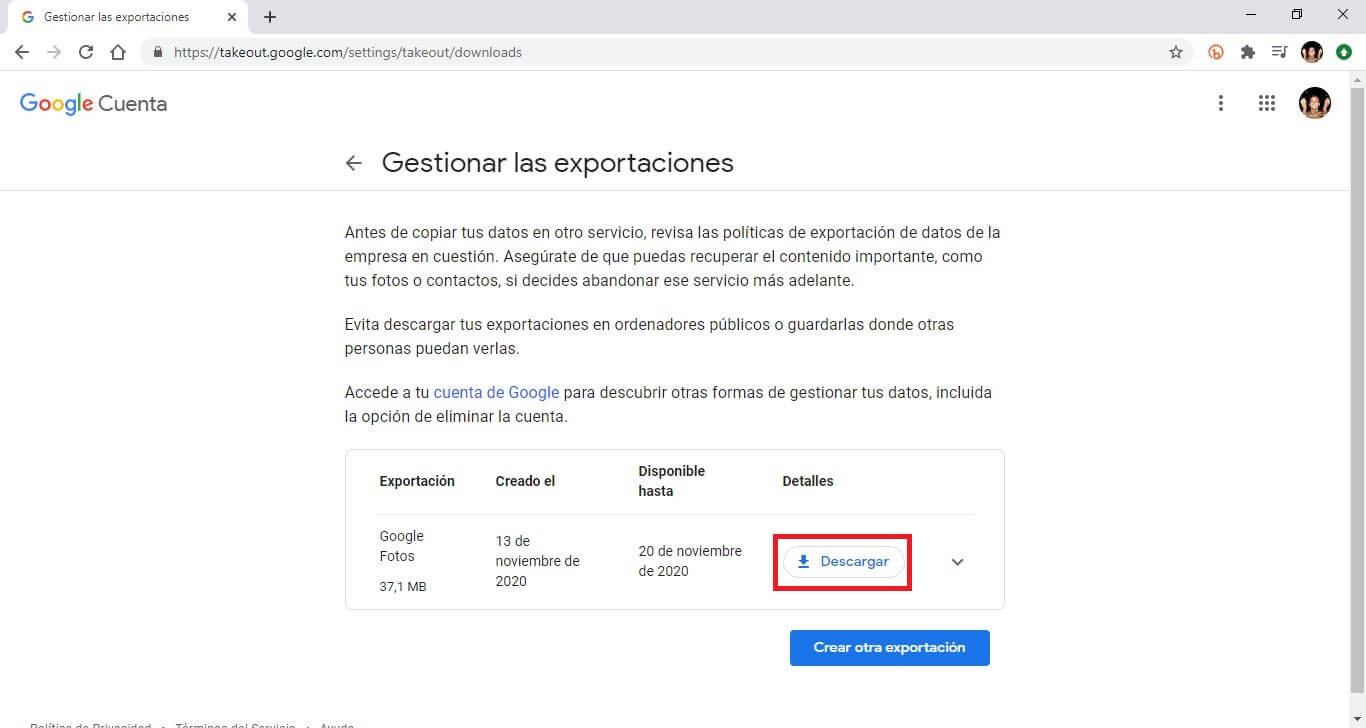Image resolution: width=1366 pixels, height=728 pixels.
Task: Click the lock icon in the address bar
Action: 158,52
